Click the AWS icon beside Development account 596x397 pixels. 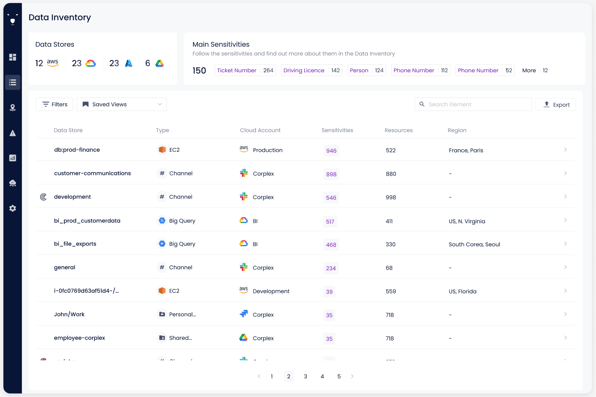point(244,291)
